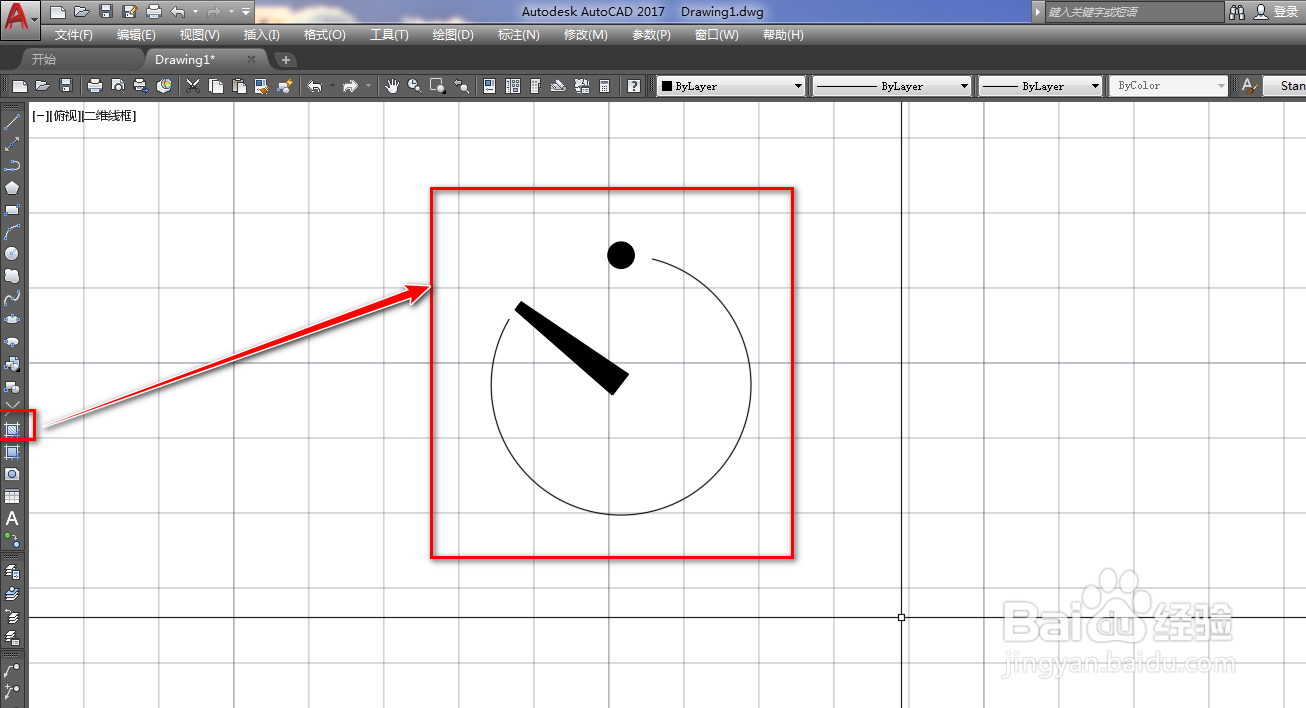The image size is (1306, 708).
Task: Select the Revision Cloud tool
Action: (12, 275)
